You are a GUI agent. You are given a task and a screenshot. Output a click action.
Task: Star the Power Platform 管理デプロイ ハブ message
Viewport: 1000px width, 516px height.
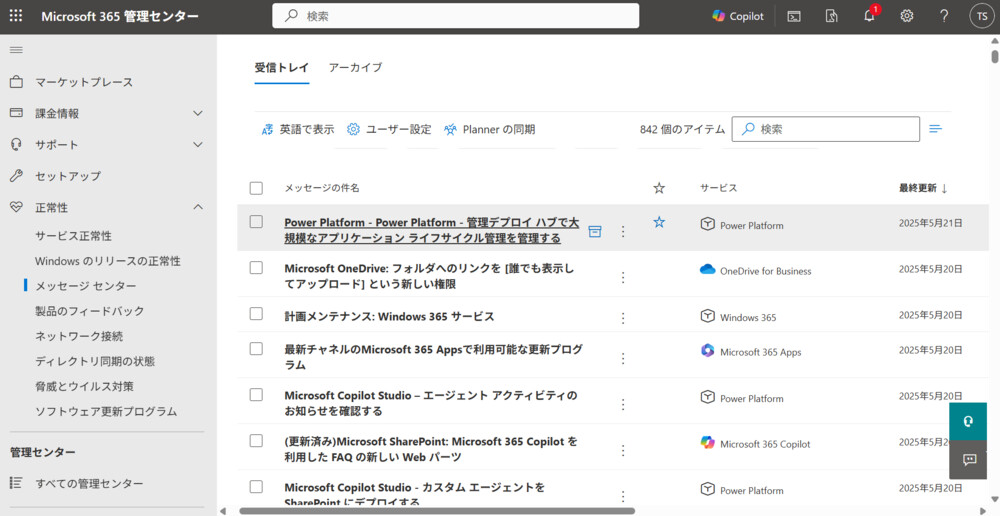pyautogui.click(x=659, y=222)
